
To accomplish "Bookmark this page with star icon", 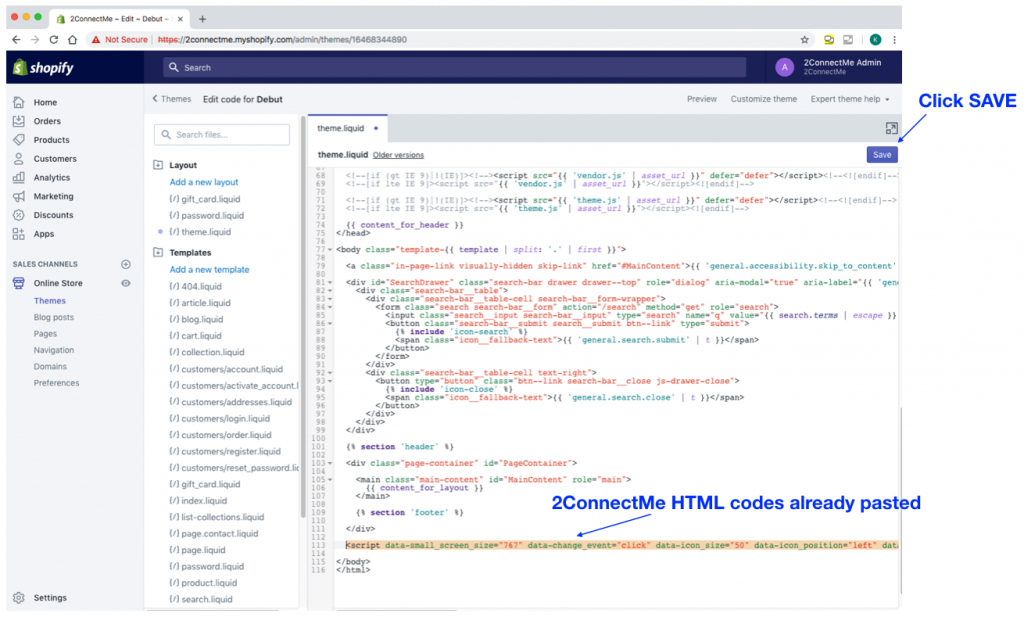I will click(805, 39).
